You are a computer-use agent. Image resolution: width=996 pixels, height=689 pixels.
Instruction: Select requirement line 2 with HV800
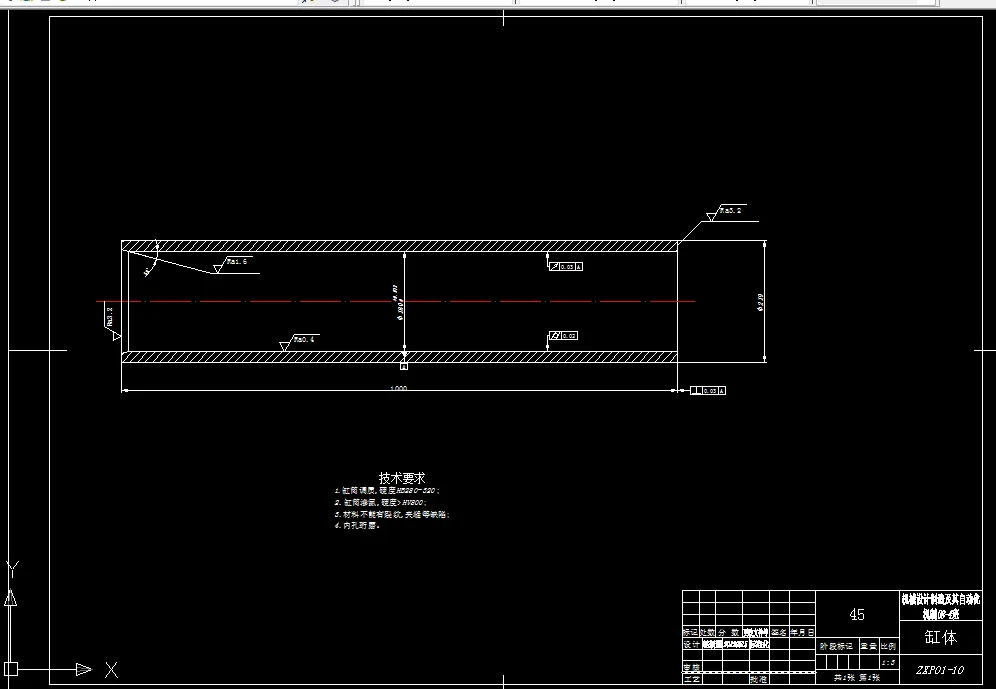pos(381,502)
